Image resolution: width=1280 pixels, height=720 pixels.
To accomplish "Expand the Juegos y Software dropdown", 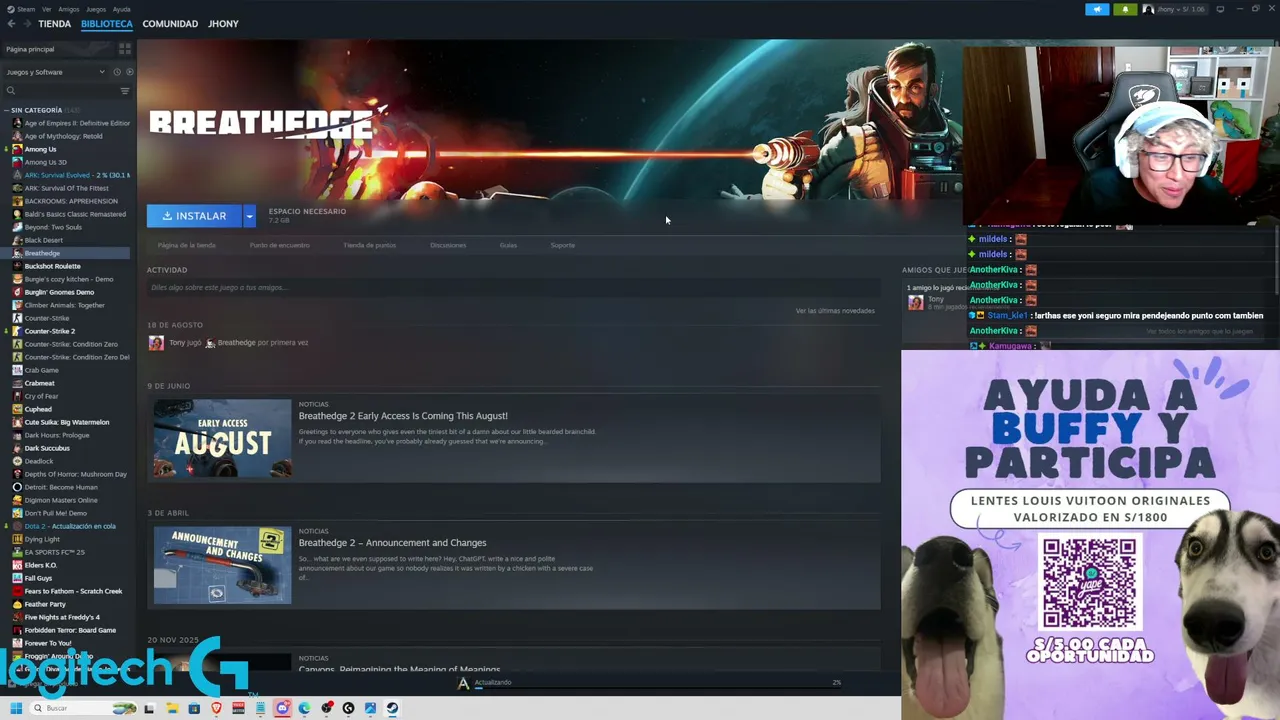I will click(55, 72).
